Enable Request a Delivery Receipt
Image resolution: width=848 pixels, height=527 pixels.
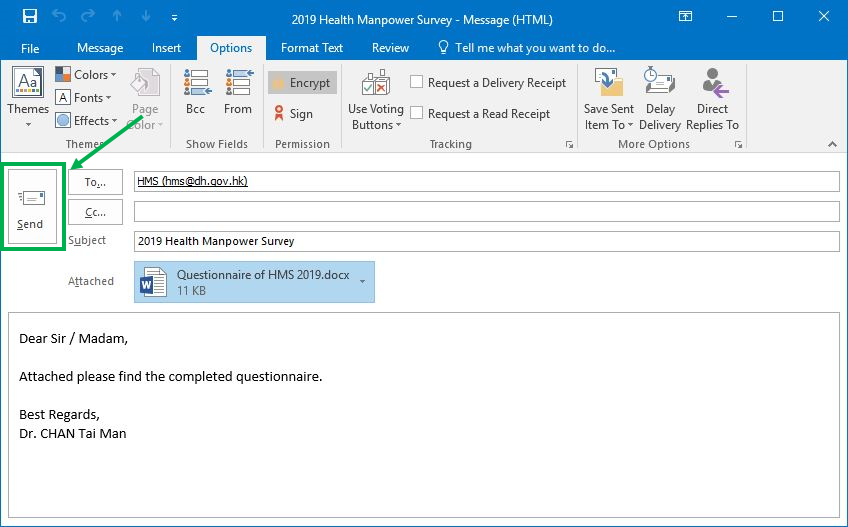point(417,83)
